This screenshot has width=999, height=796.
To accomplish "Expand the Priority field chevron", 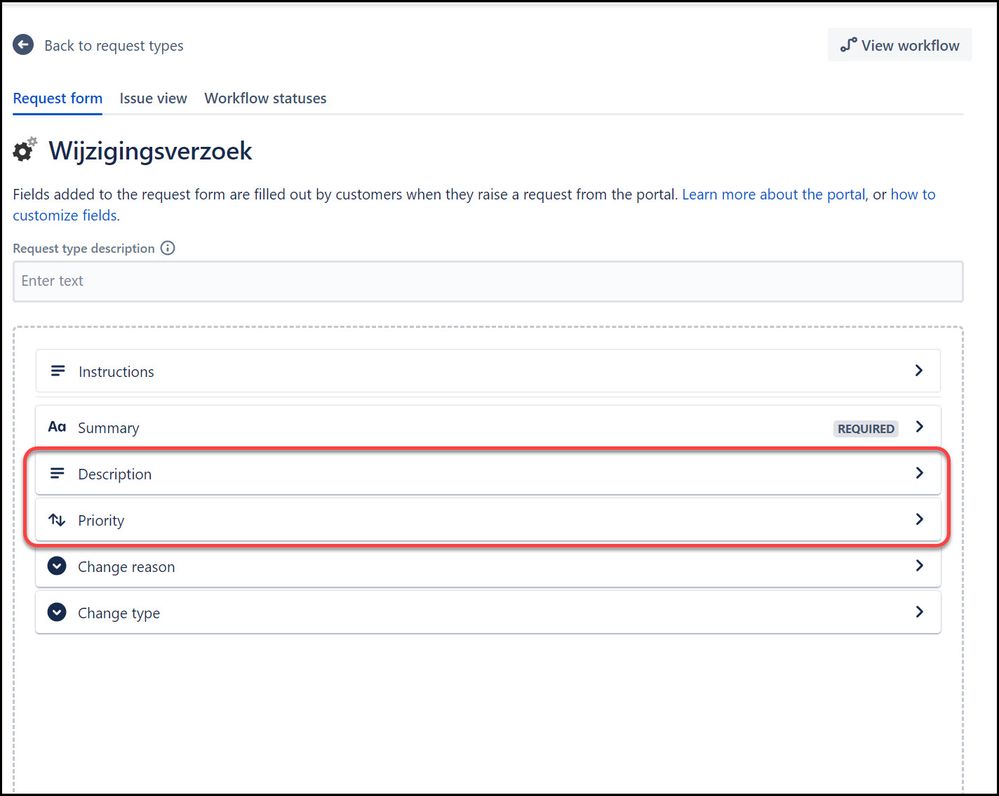I will [919, 520].
